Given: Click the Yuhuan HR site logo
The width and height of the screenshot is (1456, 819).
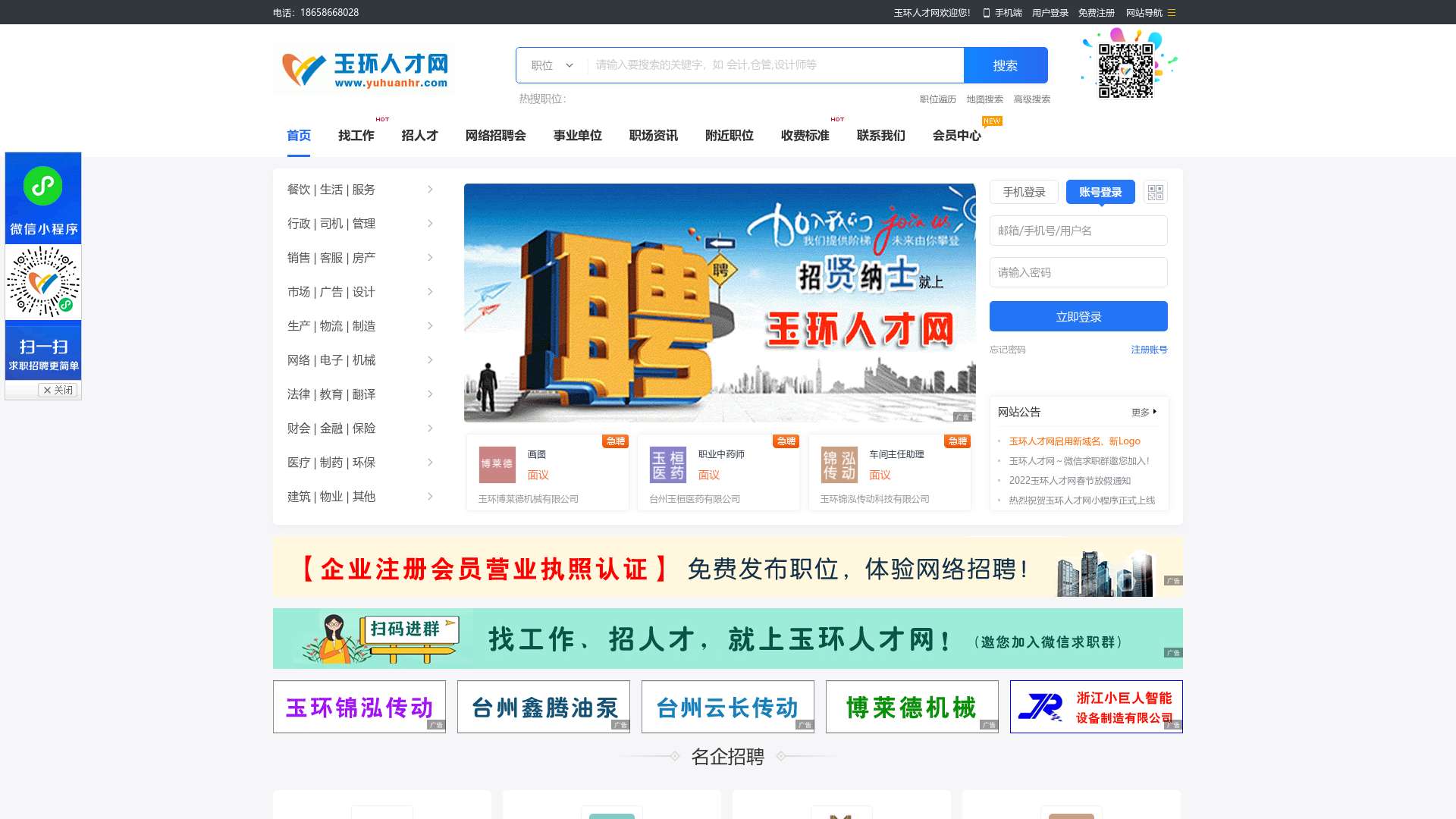Looking at the screenshot, I should pos(365,71).
